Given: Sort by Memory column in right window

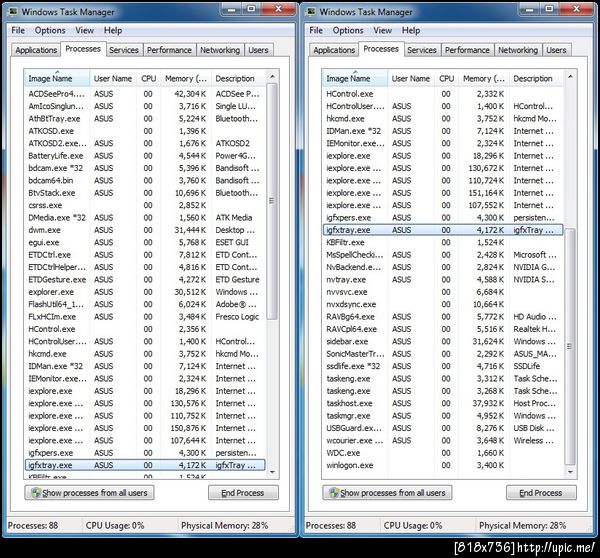Looking at the screenshot, I should (484, 78).
